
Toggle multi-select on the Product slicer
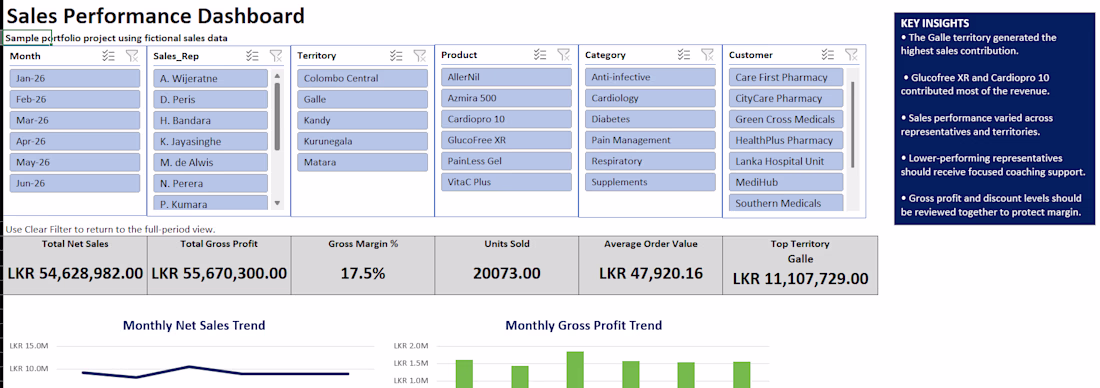[539, 55]
